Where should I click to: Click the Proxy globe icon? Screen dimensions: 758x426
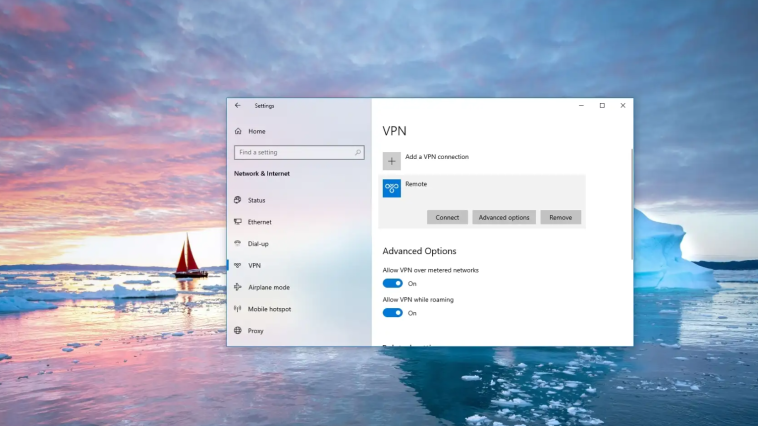(x=238, y=331)
